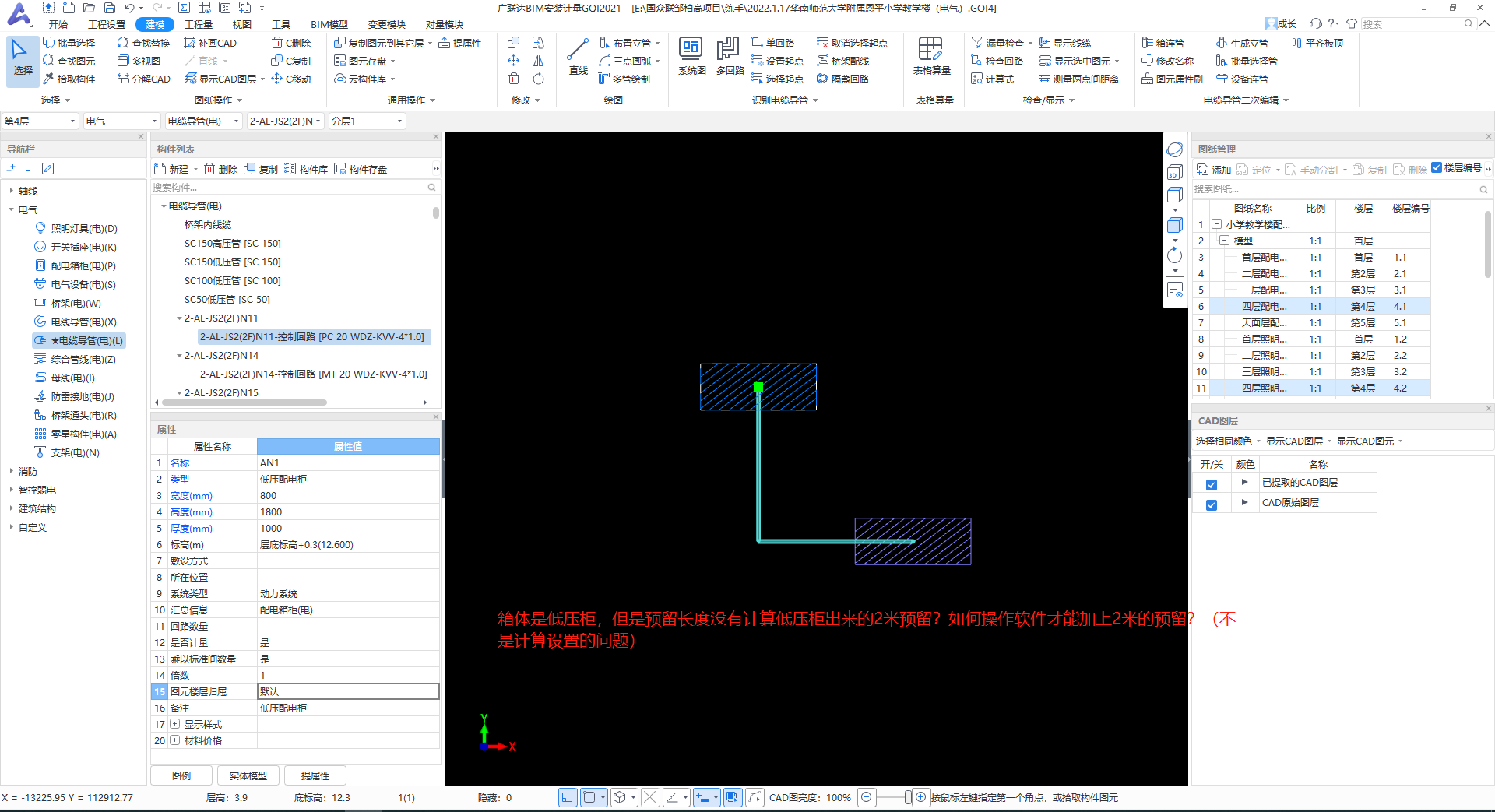Click 计算式 formula tool
Viewport: 1495px width, 812px height.
pyautogui.click(x=992, y=79)
